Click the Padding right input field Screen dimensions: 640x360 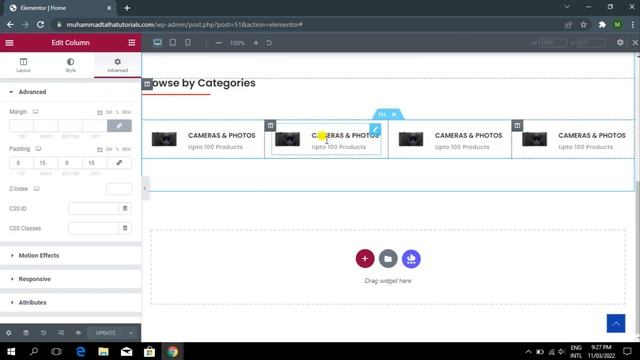coord(46,163)
